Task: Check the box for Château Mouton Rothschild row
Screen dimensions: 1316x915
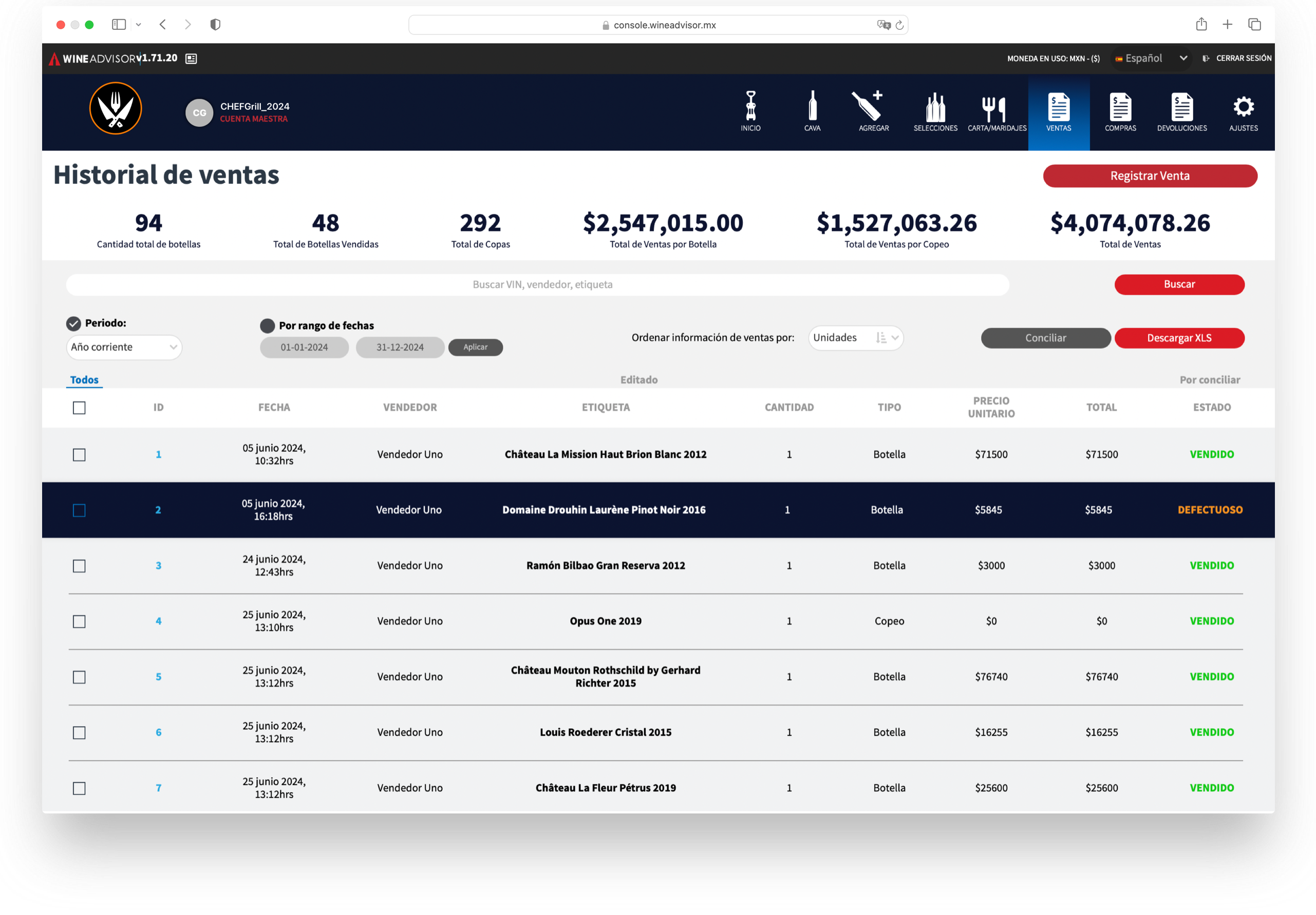Action: point(79,677)
